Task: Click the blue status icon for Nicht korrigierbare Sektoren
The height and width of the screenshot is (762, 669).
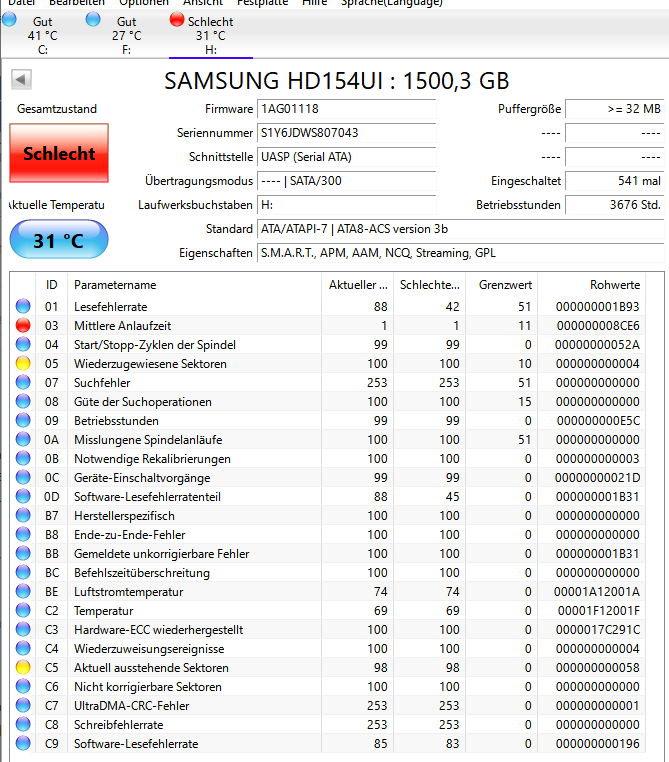Action: point(23,686)
